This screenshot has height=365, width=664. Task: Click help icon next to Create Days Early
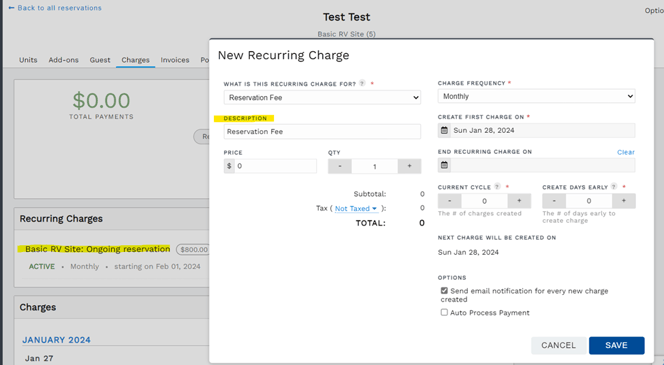tap(614, 186)
